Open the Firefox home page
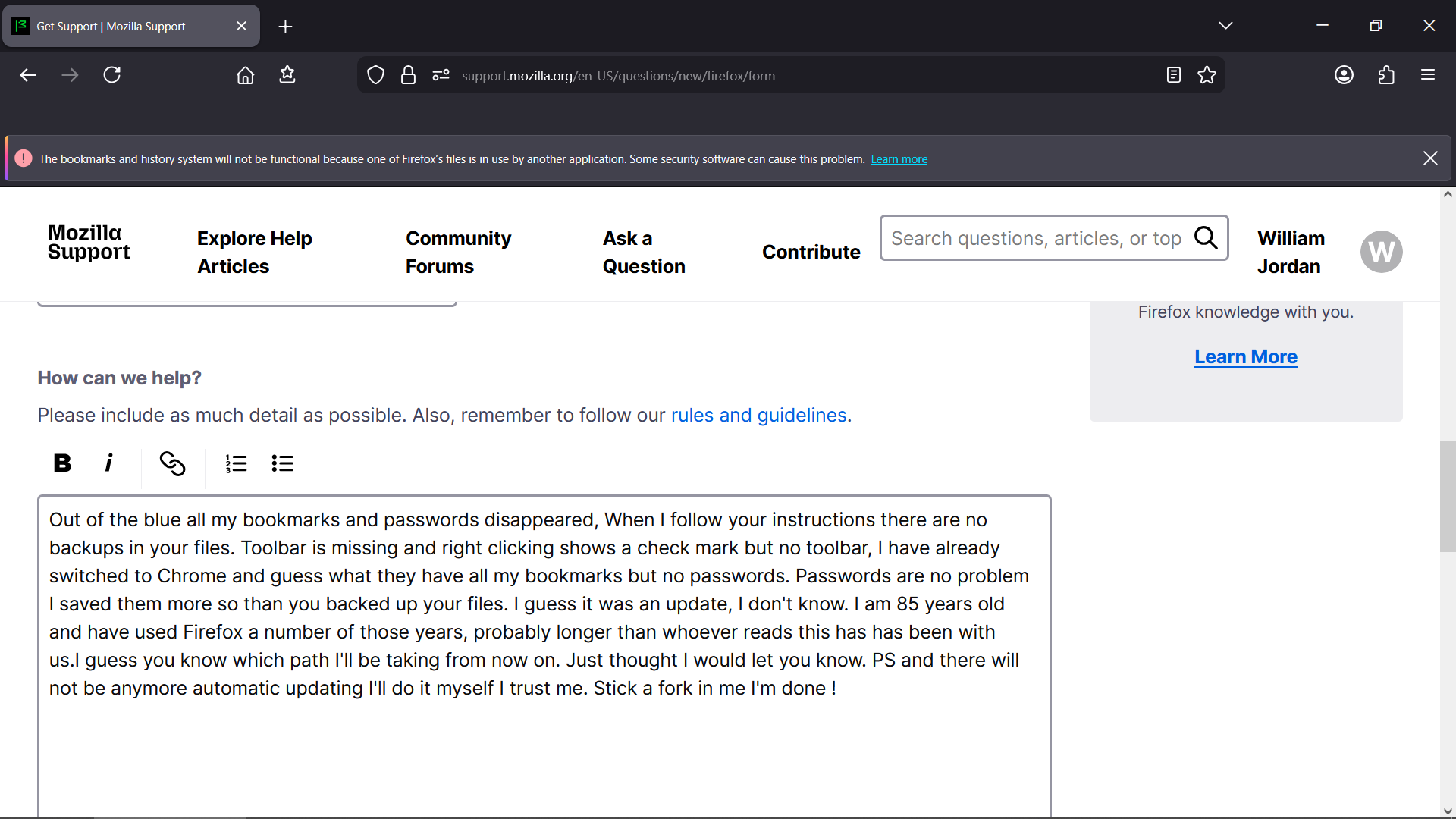 (245, 75)
